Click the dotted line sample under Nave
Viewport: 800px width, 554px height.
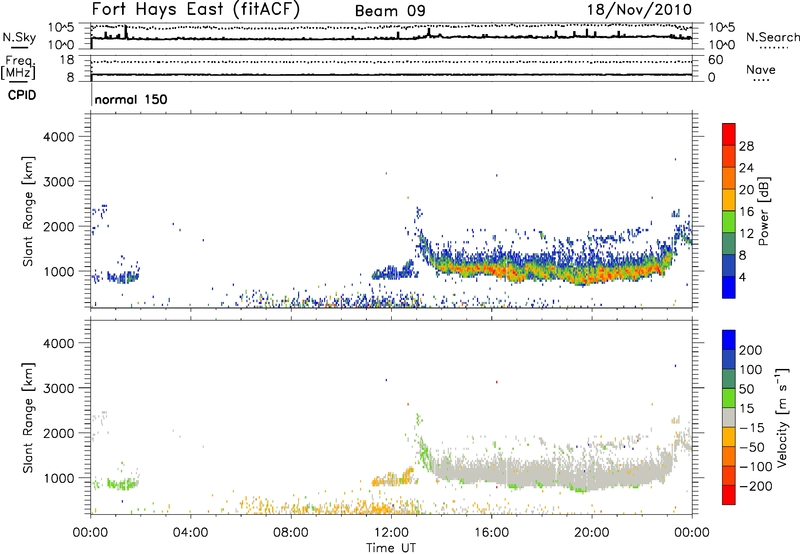tap(762, 80)
